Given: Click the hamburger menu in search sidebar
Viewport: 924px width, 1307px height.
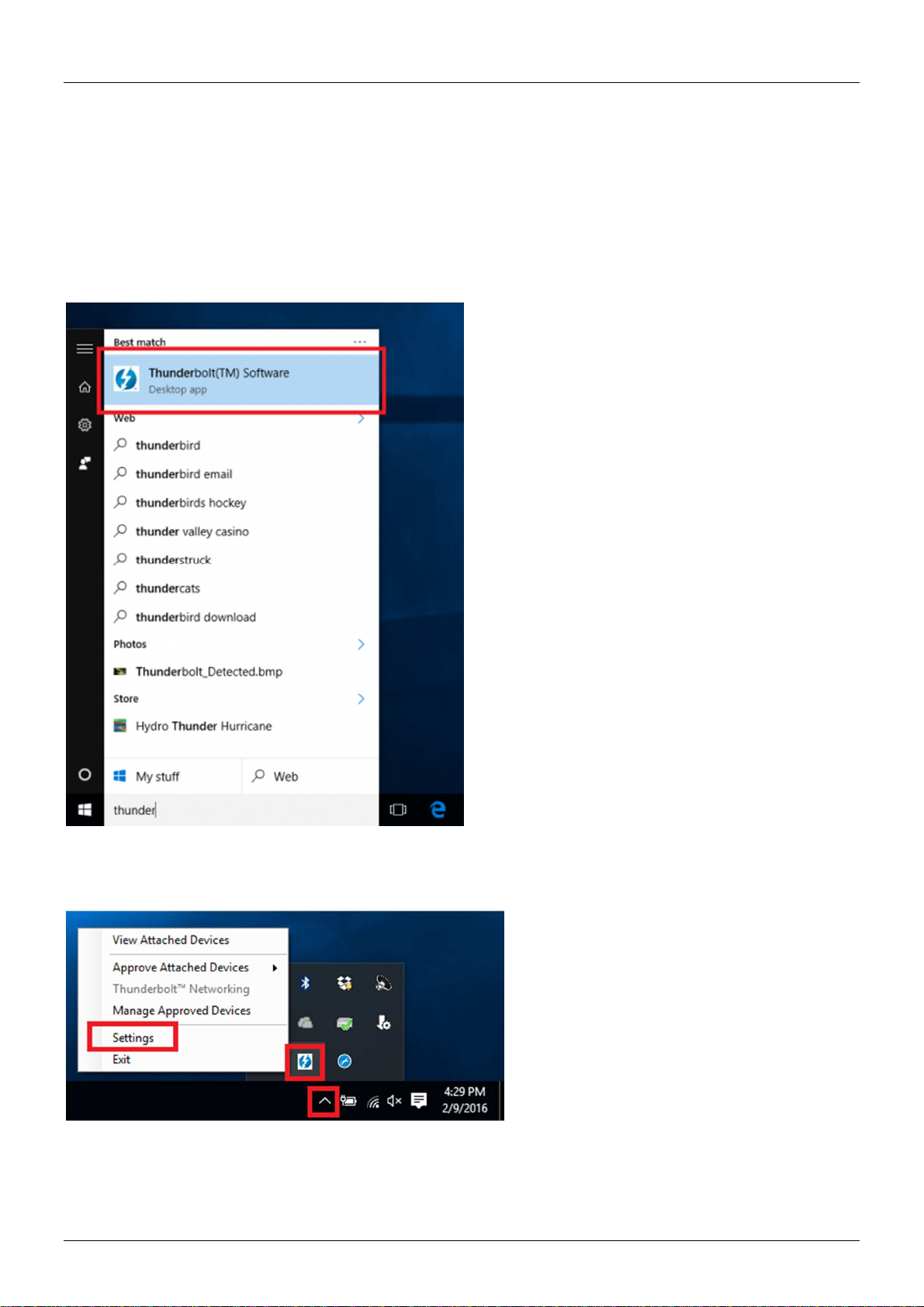Looking at the screenshot, I should pos(85,349).
